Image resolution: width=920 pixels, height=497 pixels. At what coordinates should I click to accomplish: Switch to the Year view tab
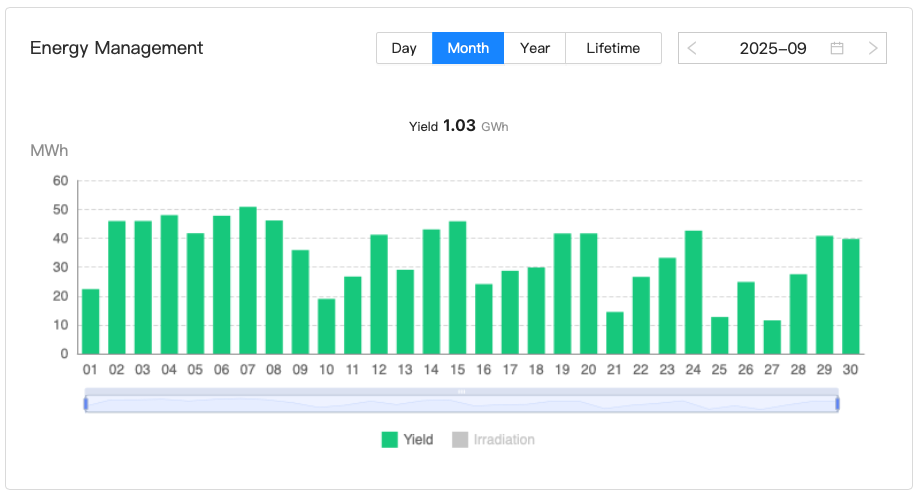pos(535,48)
